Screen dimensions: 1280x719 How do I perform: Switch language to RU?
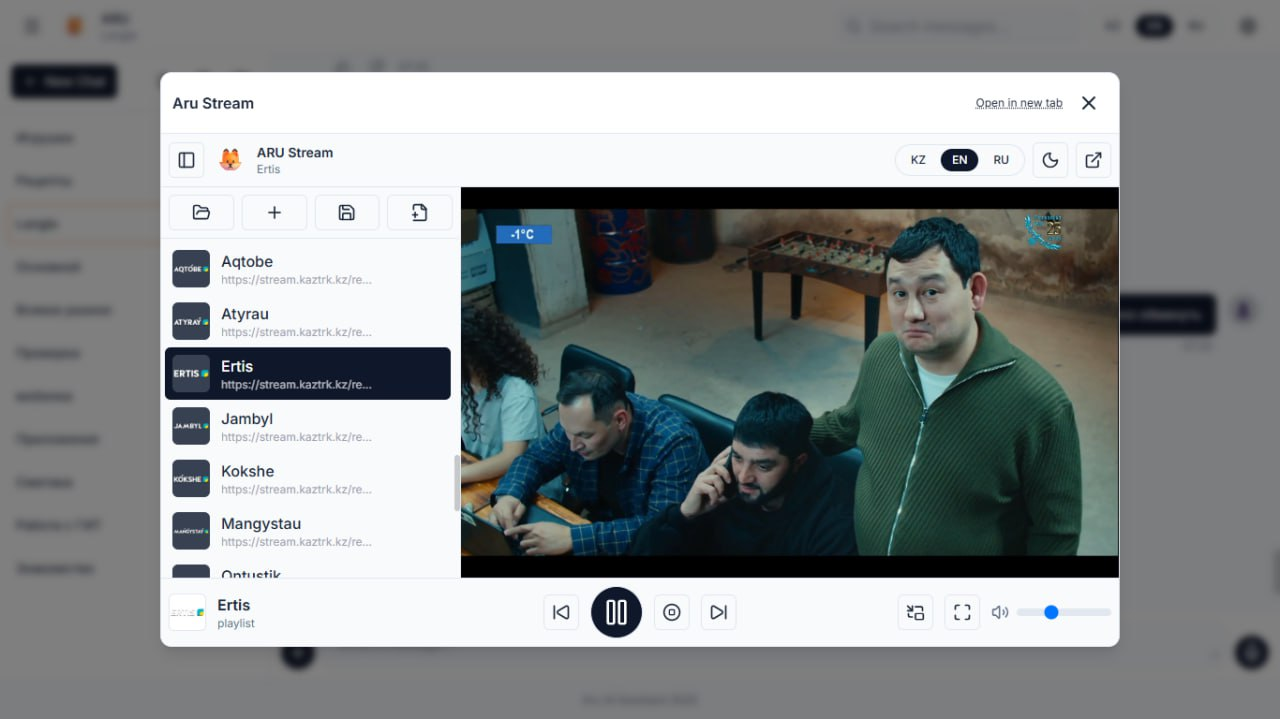click(x=1001, y=160)
